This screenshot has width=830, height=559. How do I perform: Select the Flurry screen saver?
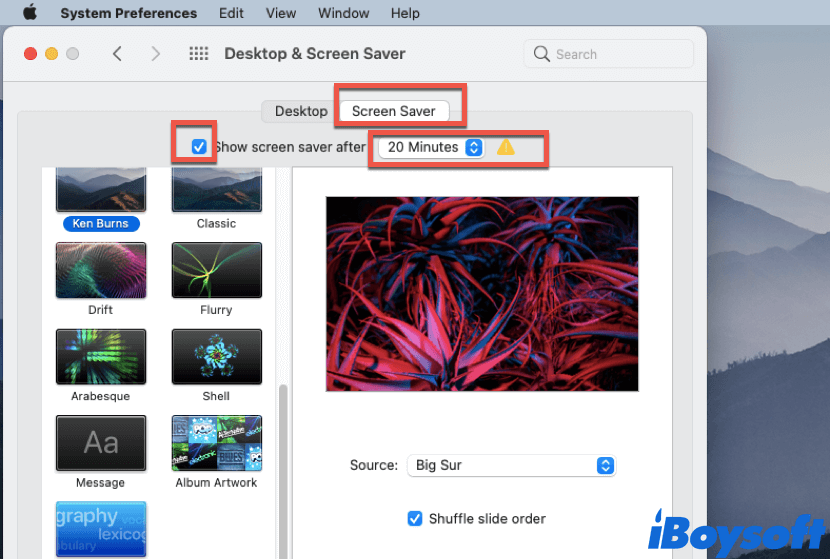[x=216, y=270]
